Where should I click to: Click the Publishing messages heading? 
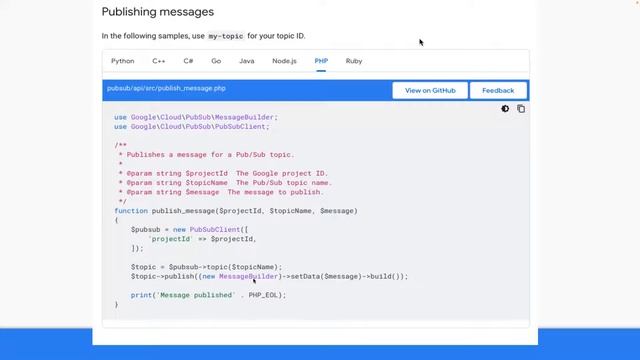tap(158, 12)
